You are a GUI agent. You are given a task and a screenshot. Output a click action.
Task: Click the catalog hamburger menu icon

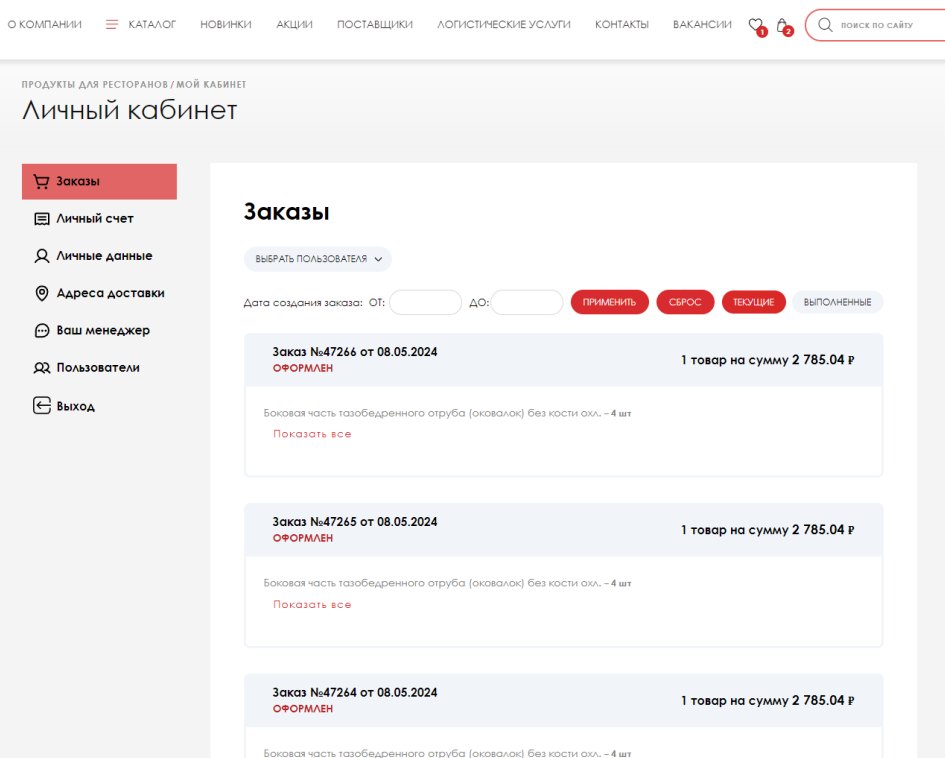coord(112,24)
